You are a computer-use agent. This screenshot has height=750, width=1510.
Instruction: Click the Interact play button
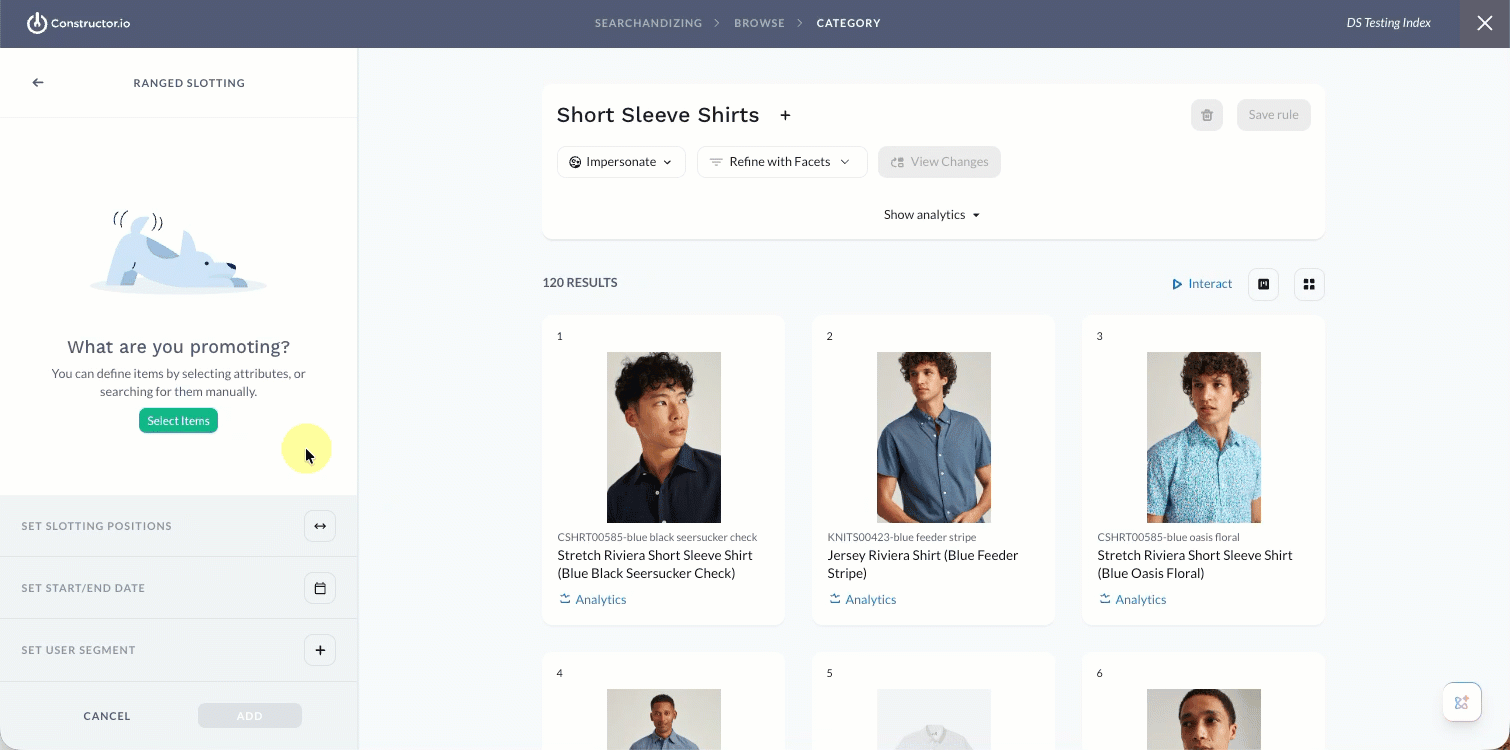point(1202,284)
